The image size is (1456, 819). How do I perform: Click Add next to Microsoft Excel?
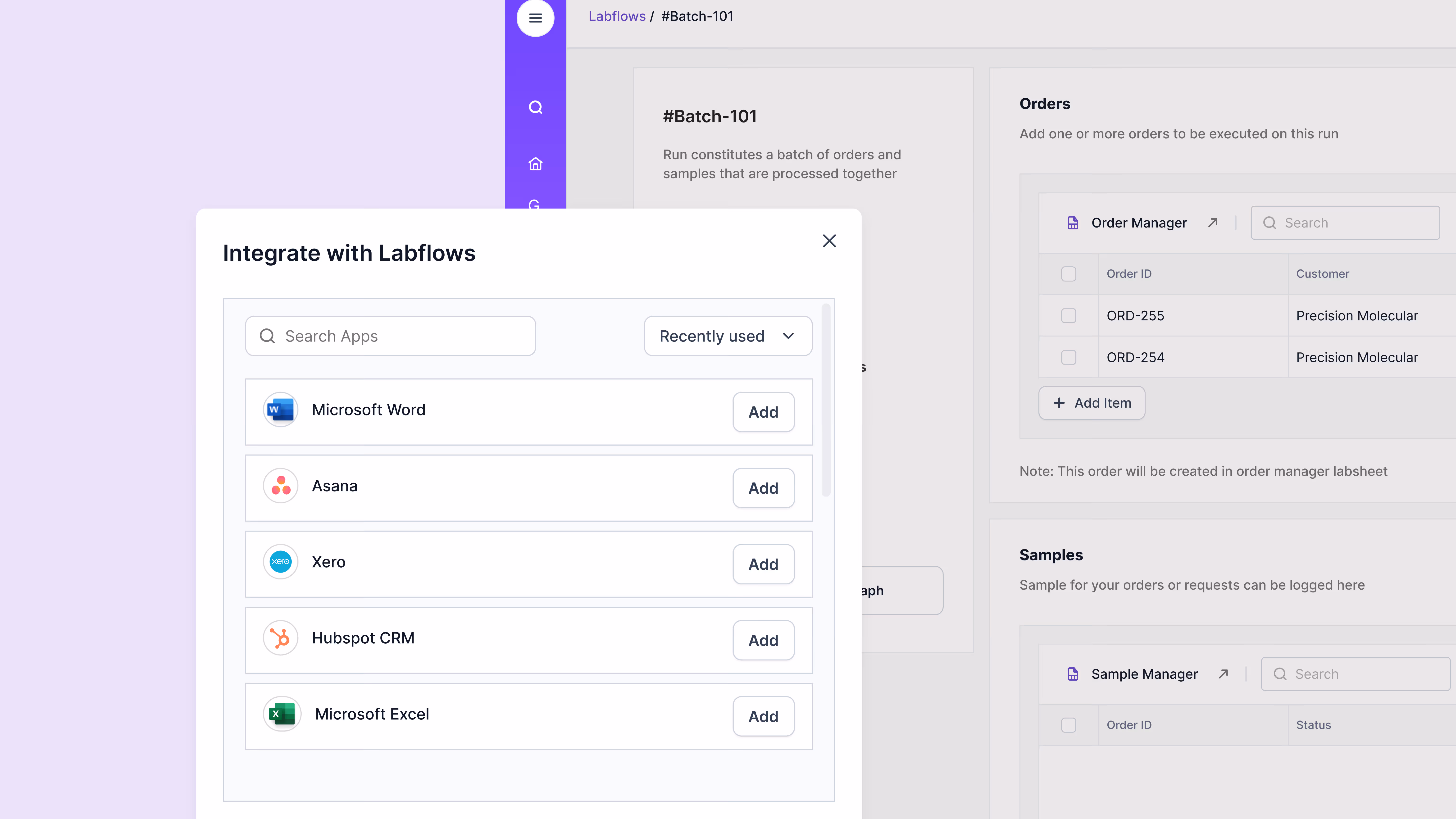[763, 716]
